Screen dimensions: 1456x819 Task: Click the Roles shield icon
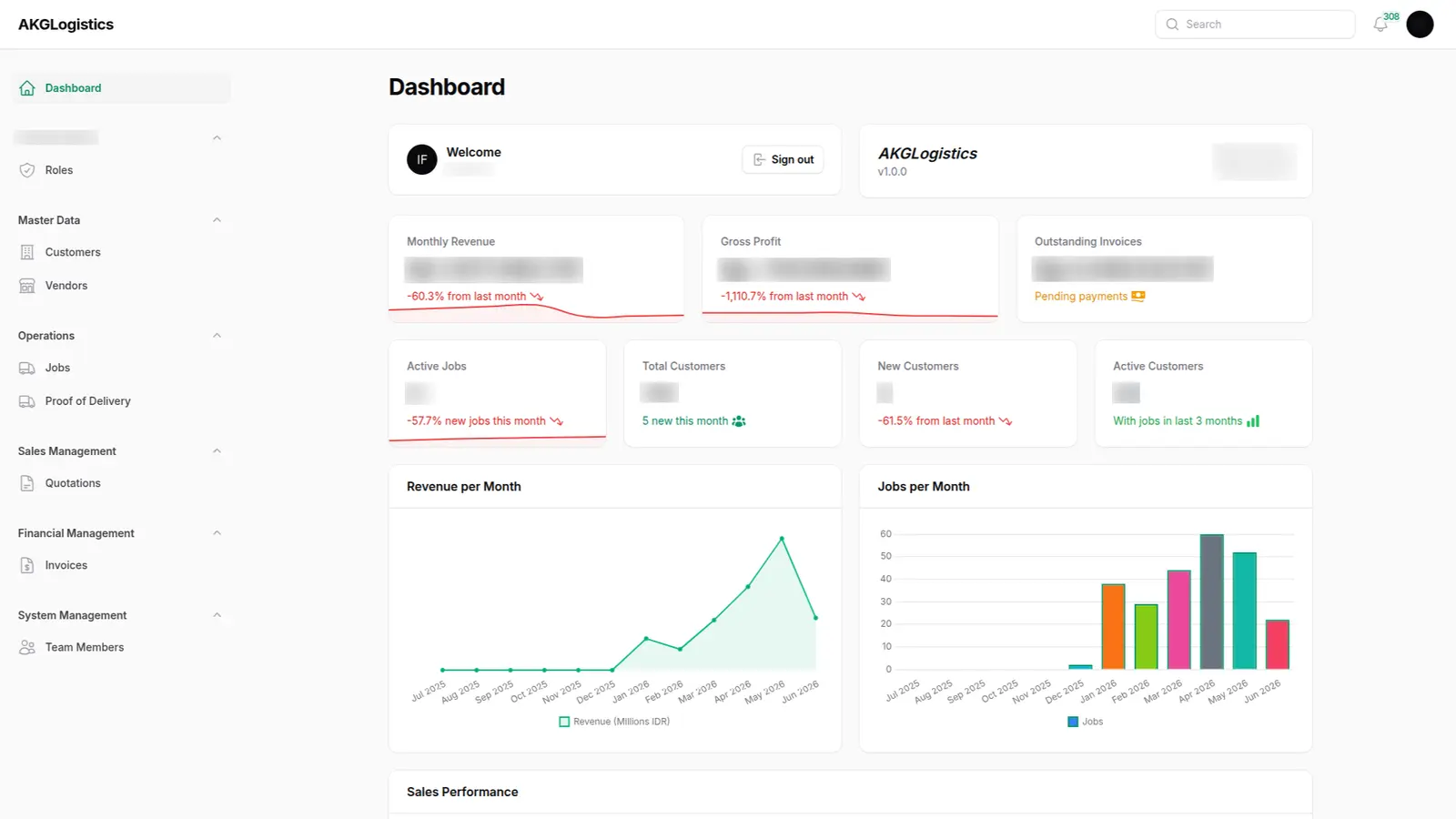(x=27, y=170)
